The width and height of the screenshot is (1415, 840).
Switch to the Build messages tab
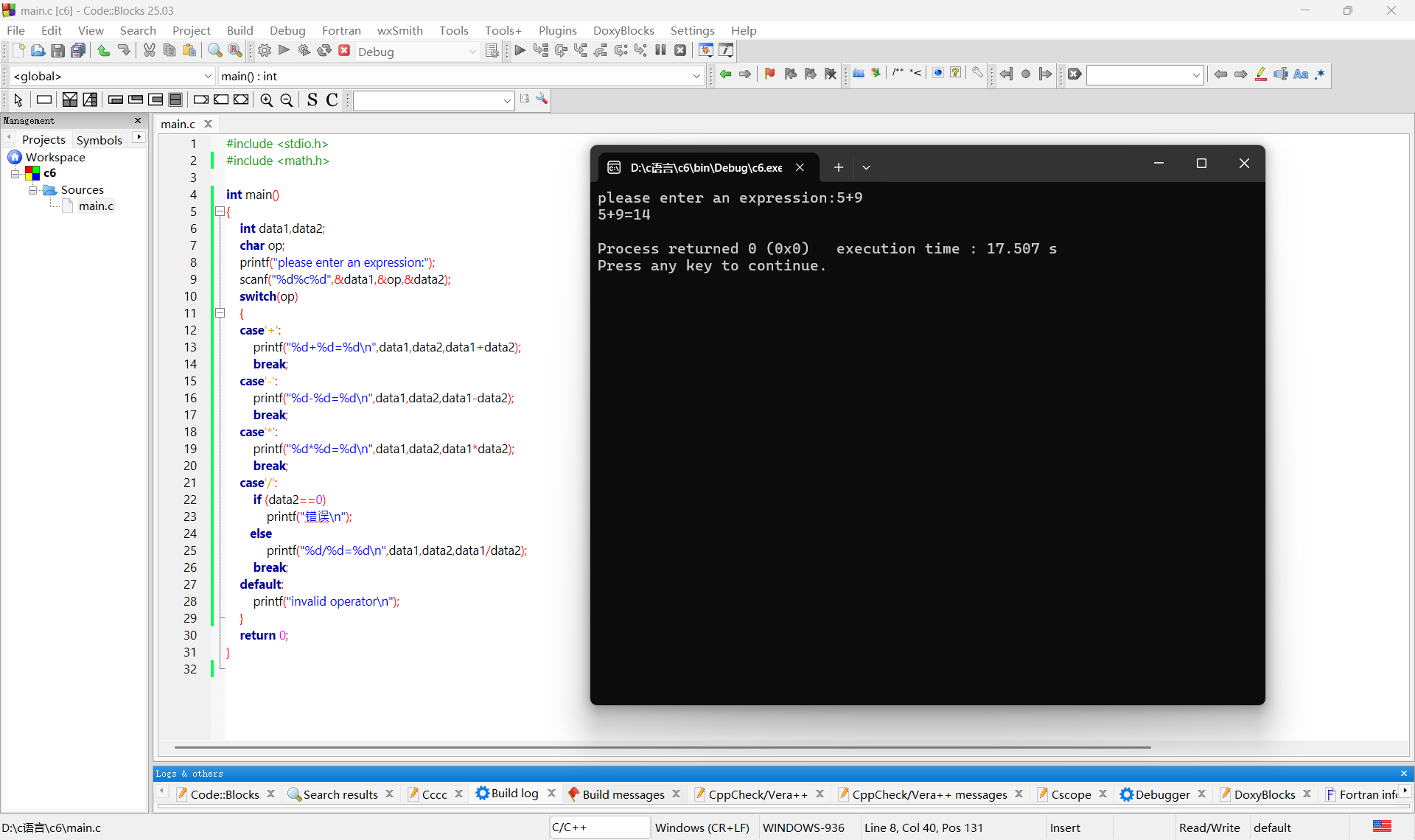(623, 794)
